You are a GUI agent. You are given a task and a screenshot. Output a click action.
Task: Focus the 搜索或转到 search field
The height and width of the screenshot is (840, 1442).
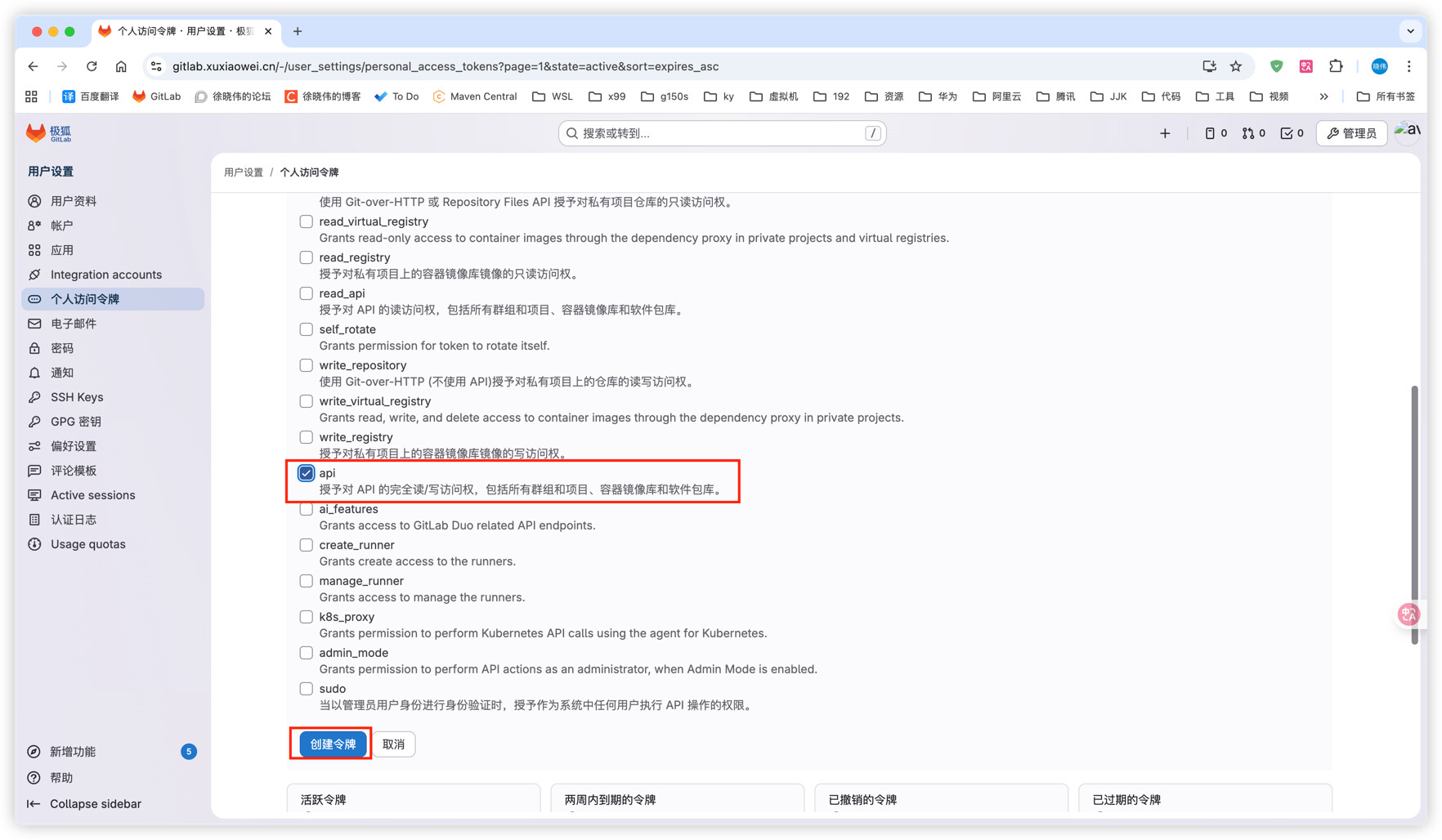(x=721, y=133)
